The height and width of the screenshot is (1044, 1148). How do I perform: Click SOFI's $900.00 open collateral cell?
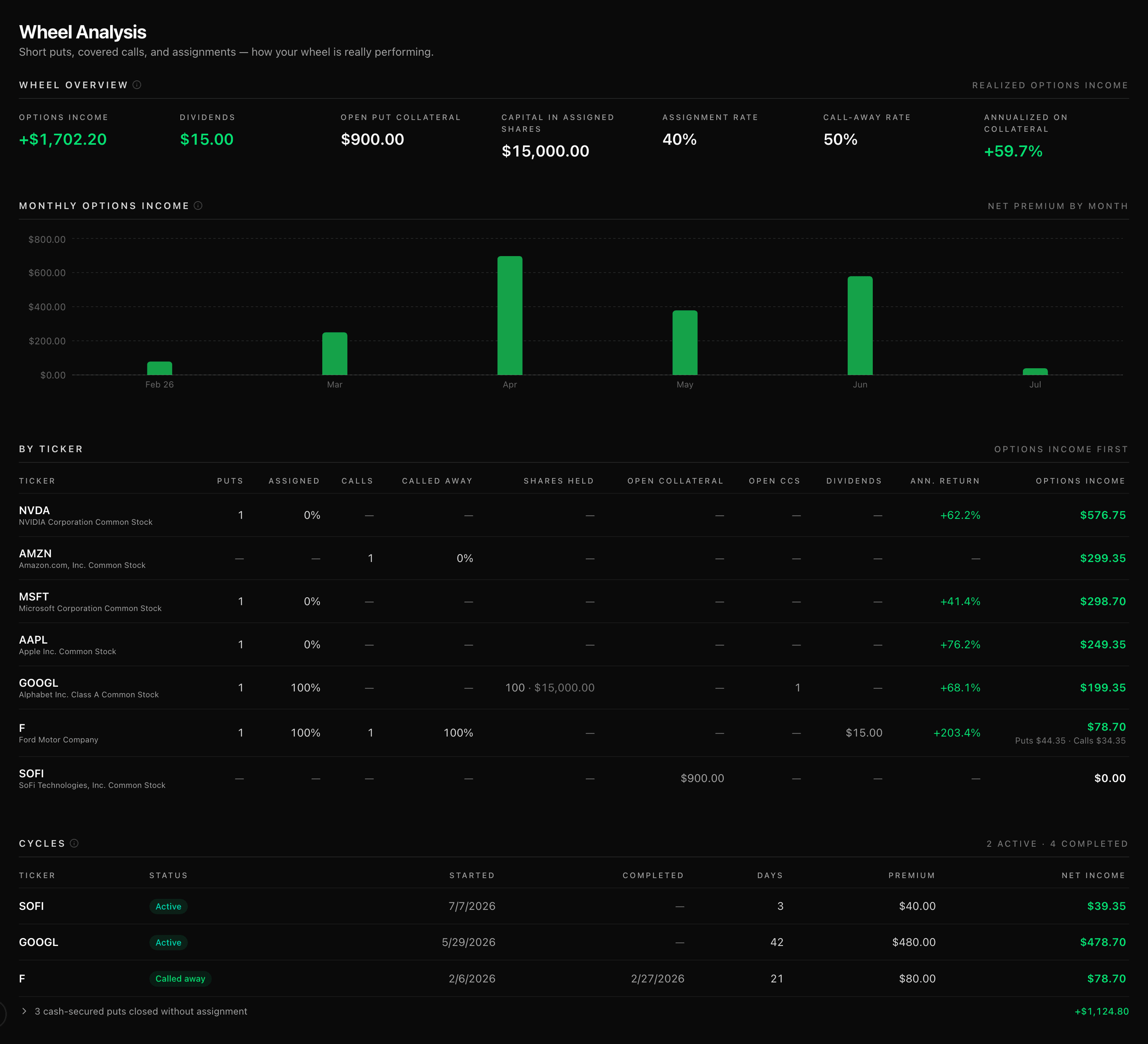[702, 778]
